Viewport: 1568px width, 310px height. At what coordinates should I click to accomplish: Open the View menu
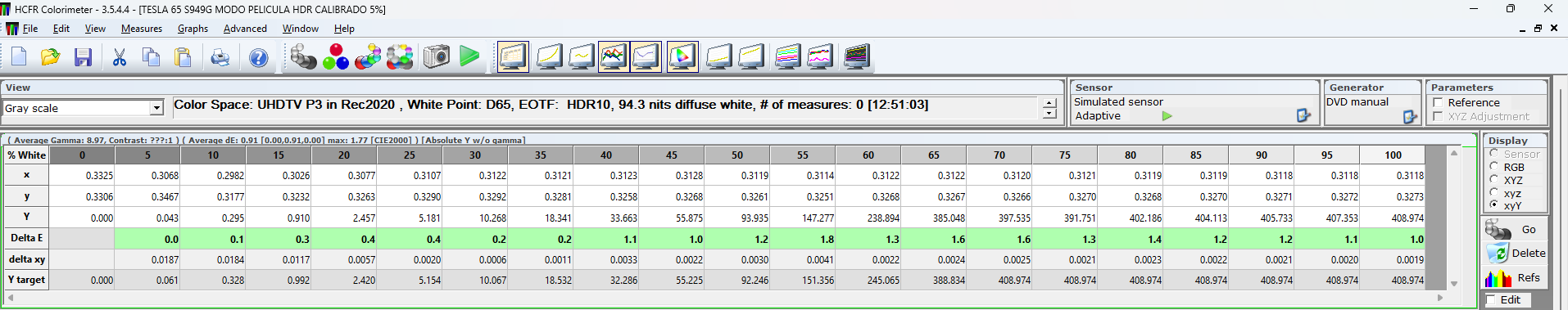point(95,29)
